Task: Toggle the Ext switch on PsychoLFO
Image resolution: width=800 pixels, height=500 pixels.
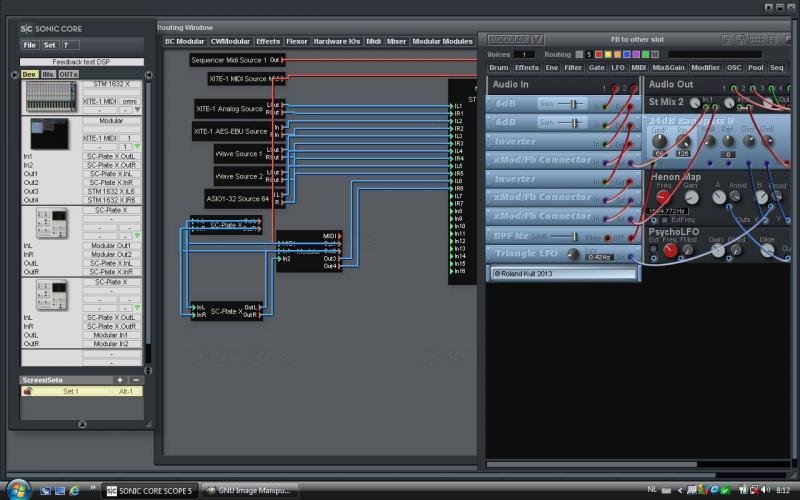Action: coord(653,249)
